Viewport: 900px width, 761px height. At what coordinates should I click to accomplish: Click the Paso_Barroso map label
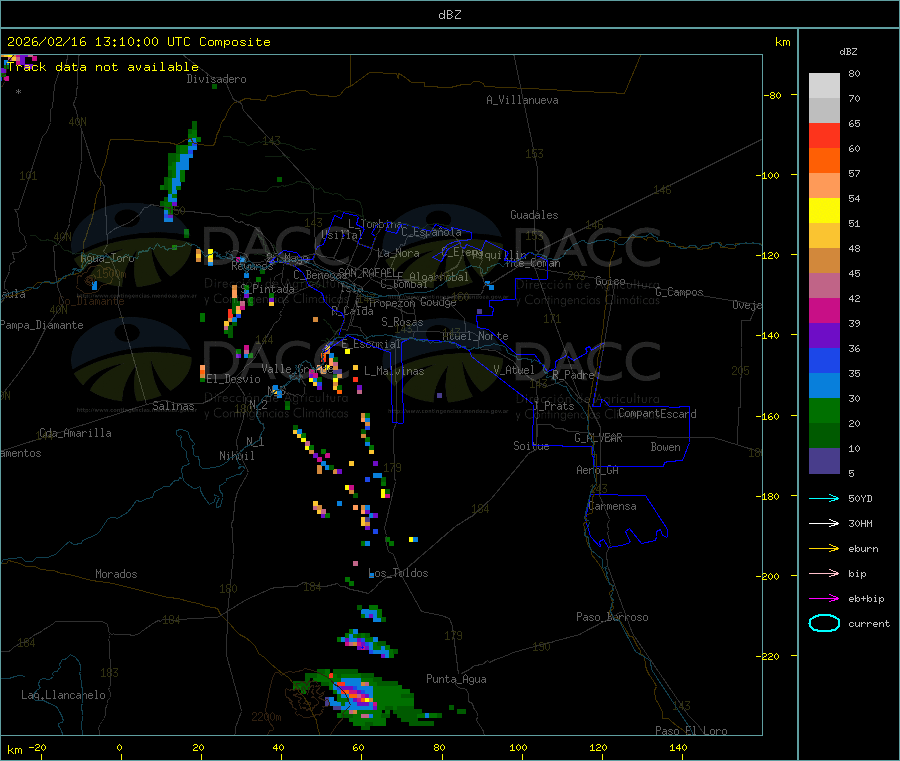point(612,617)
